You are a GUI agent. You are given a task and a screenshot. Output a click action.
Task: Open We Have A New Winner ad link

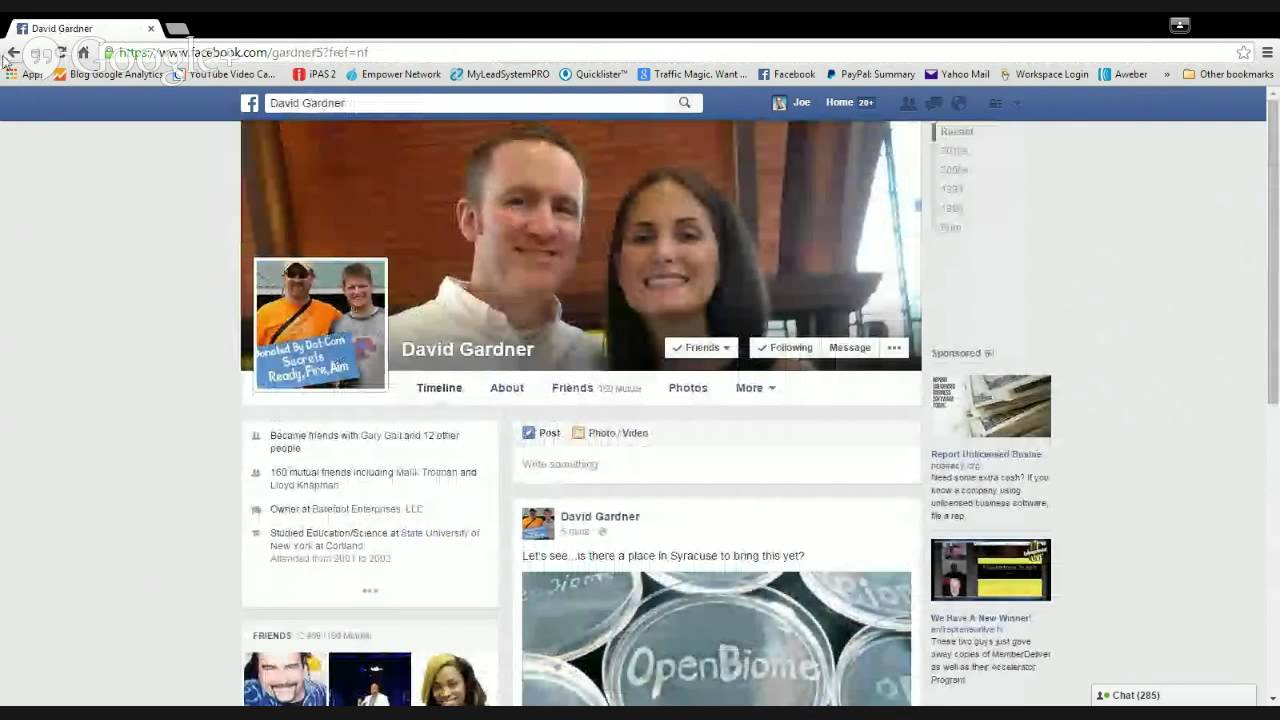(981, 618)
